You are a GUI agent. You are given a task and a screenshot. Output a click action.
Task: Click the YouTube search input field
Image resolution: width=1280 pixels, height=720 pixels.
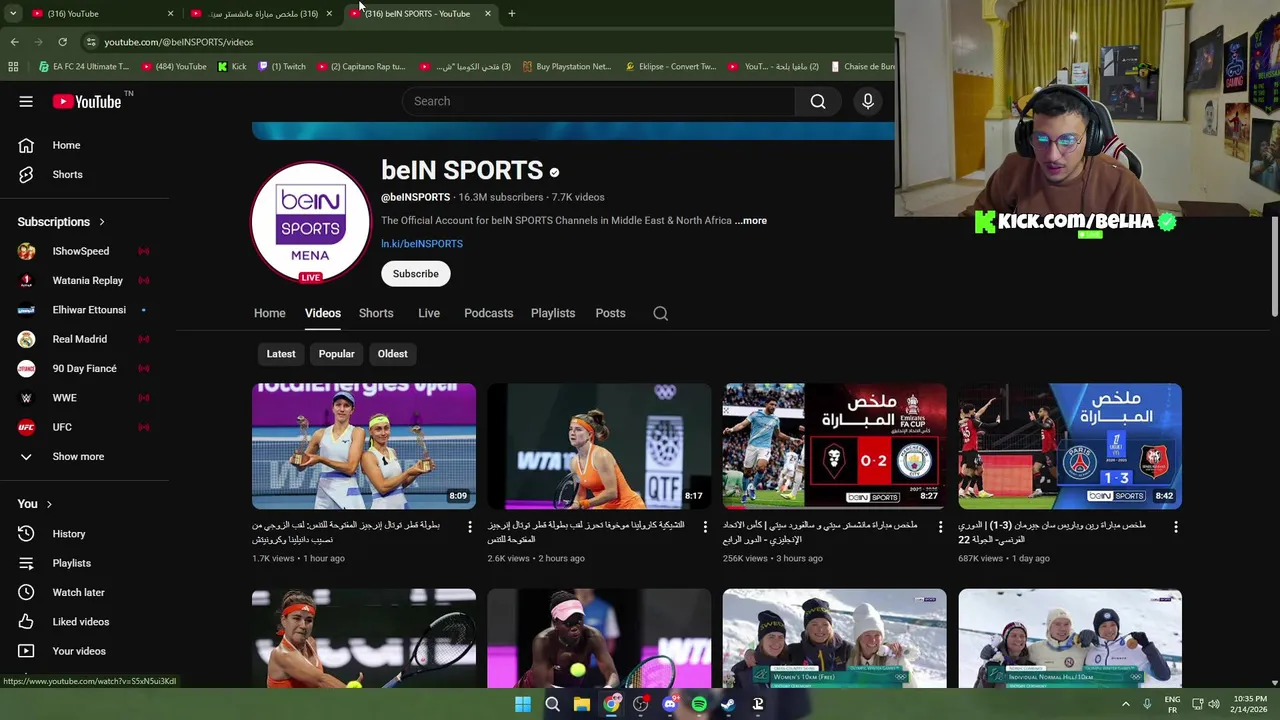coord(598,101)
